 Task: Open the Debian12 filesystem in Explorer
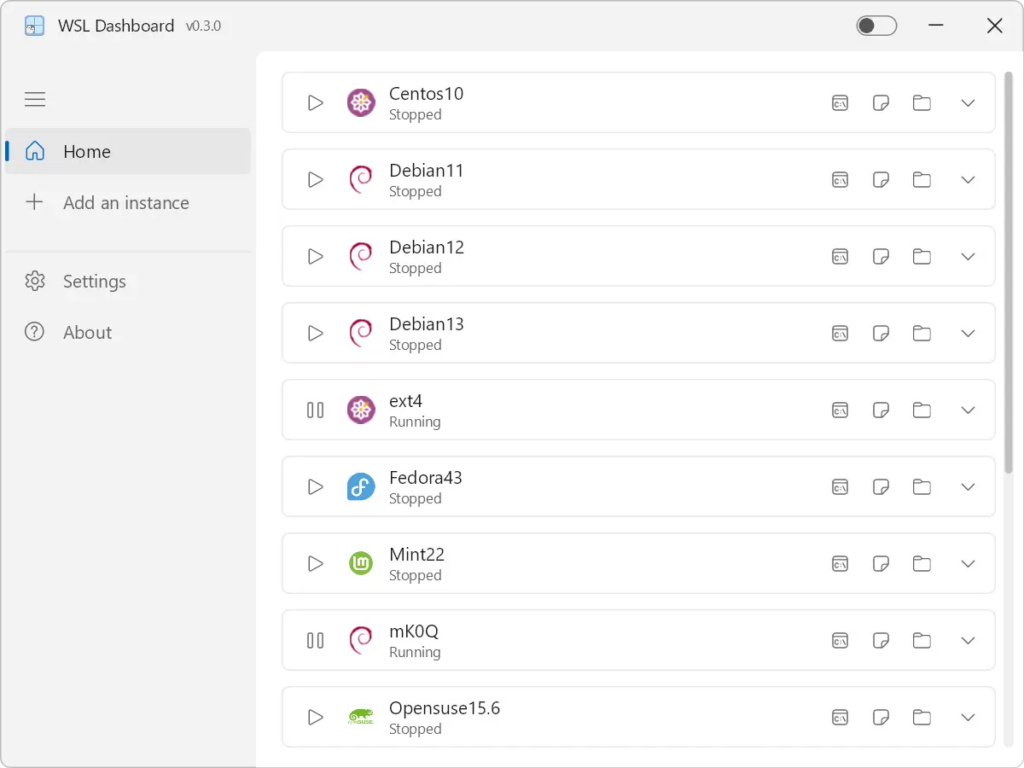921,256
